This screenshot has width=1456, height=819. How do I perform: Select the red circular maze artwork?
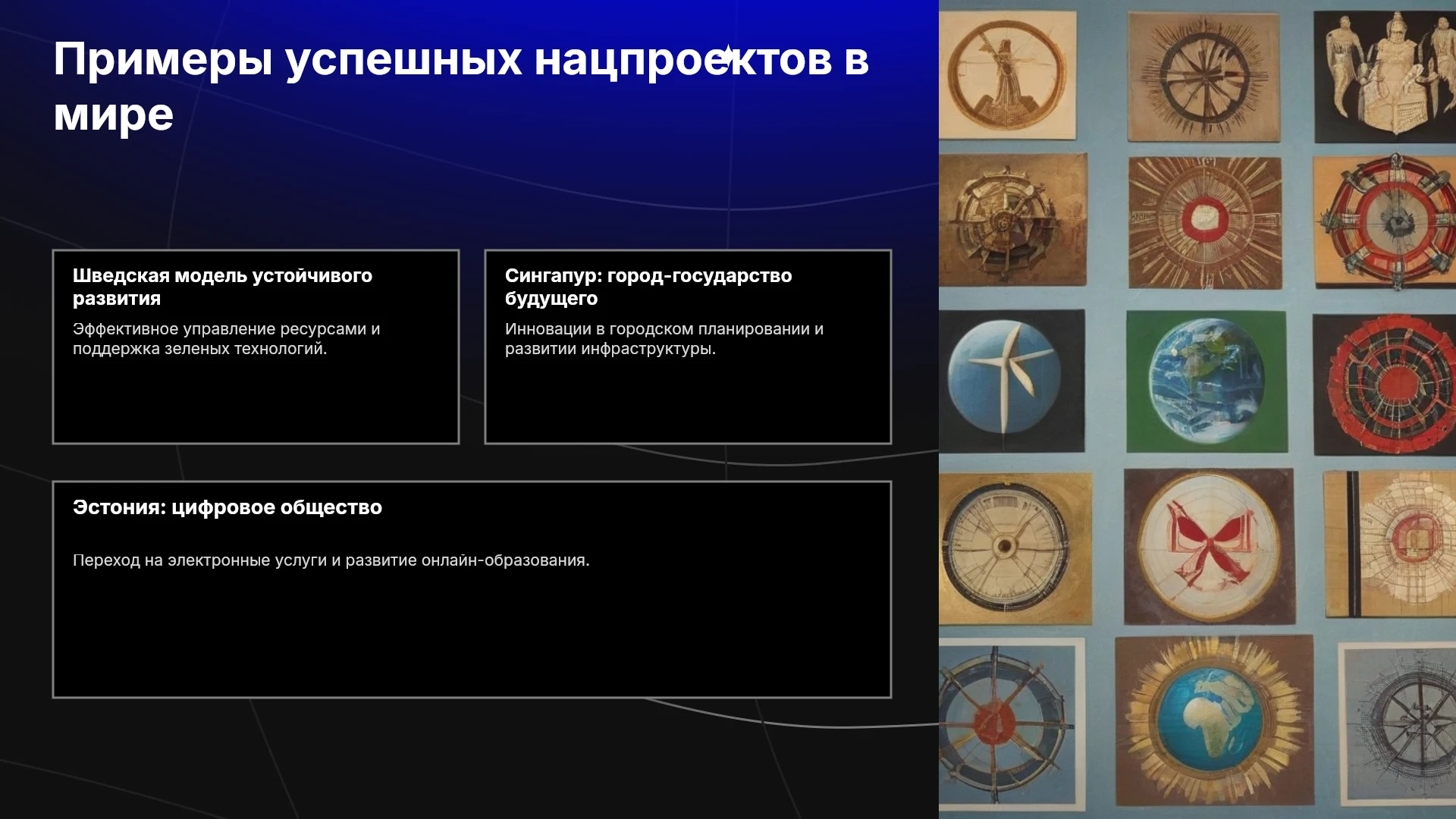[x=1385, y=384]
